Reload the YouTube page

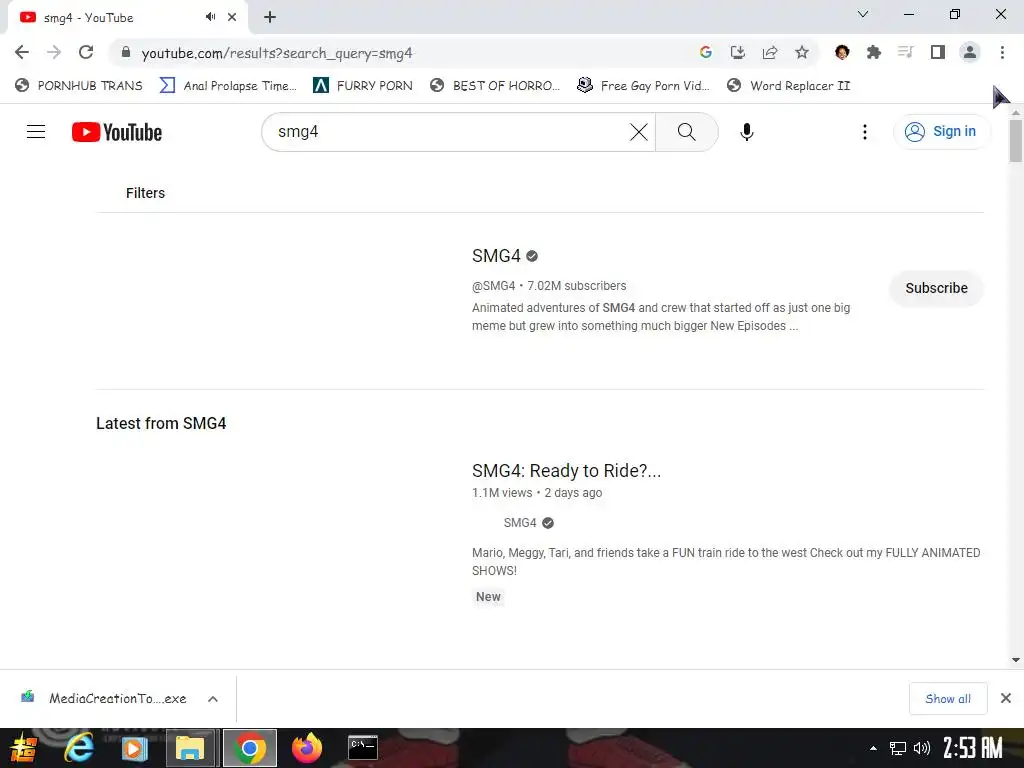pos(86,52)
